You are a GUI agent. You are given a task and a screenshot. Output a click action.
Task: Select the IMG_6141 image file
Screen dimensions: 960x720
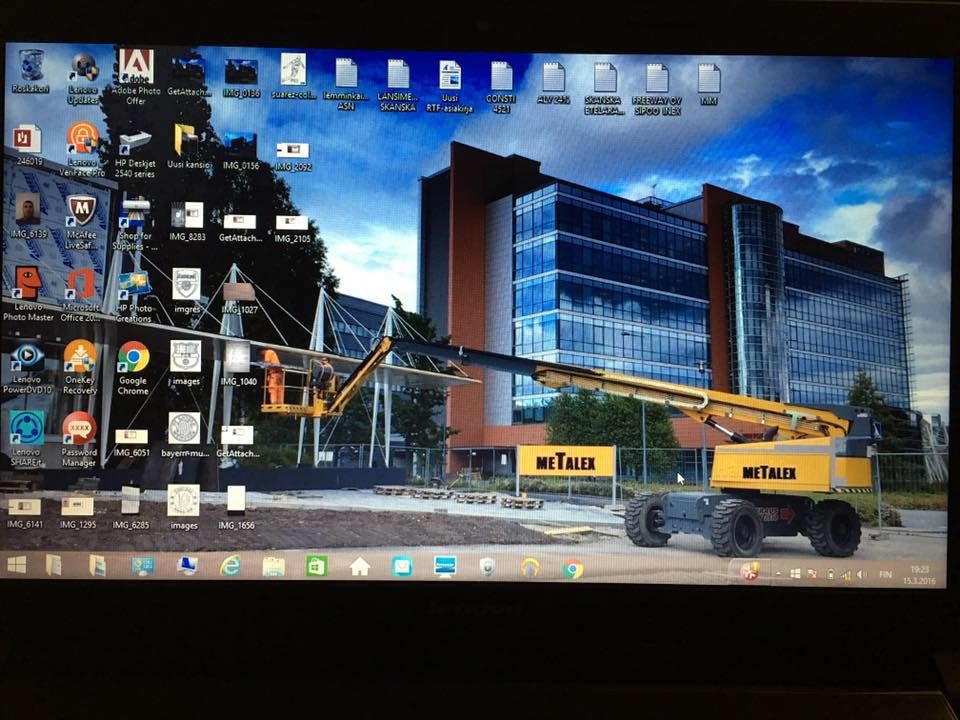25,513
